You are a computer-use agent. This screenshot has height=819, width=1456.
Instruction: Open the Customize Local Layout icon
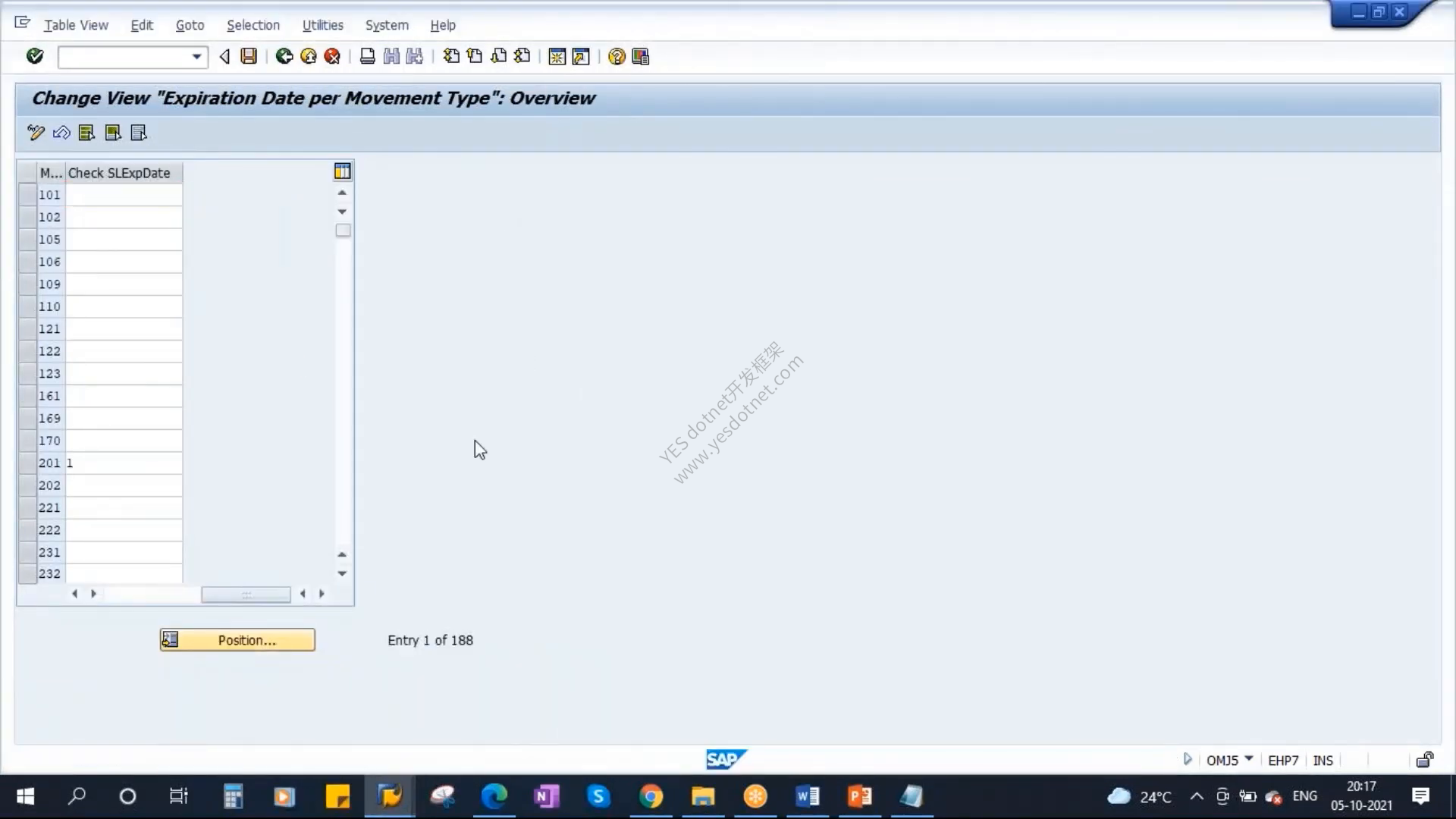coord(641,57)
